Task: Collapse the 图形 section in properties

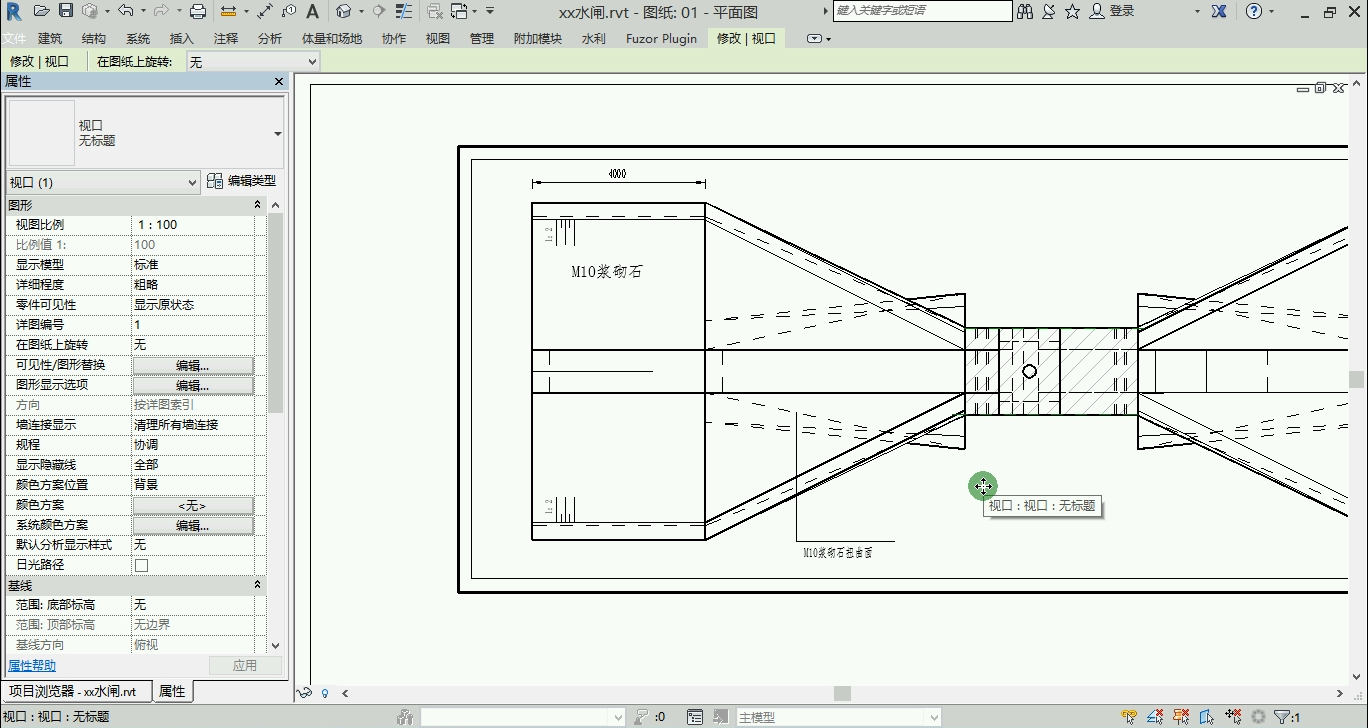Action: pos(257,205)
